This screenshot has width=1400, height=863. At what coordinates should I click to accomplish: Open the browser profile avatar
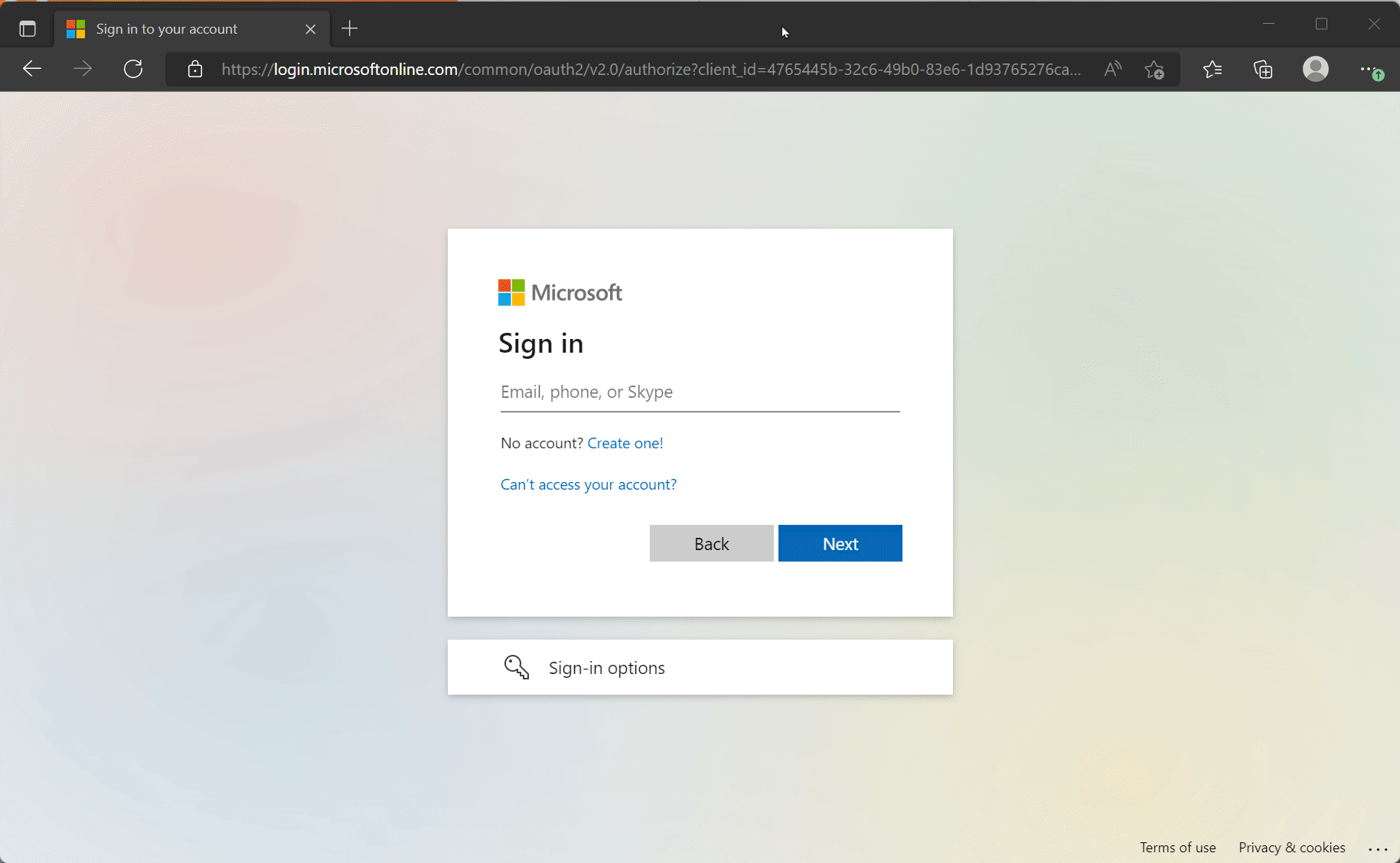[1316, 69]
